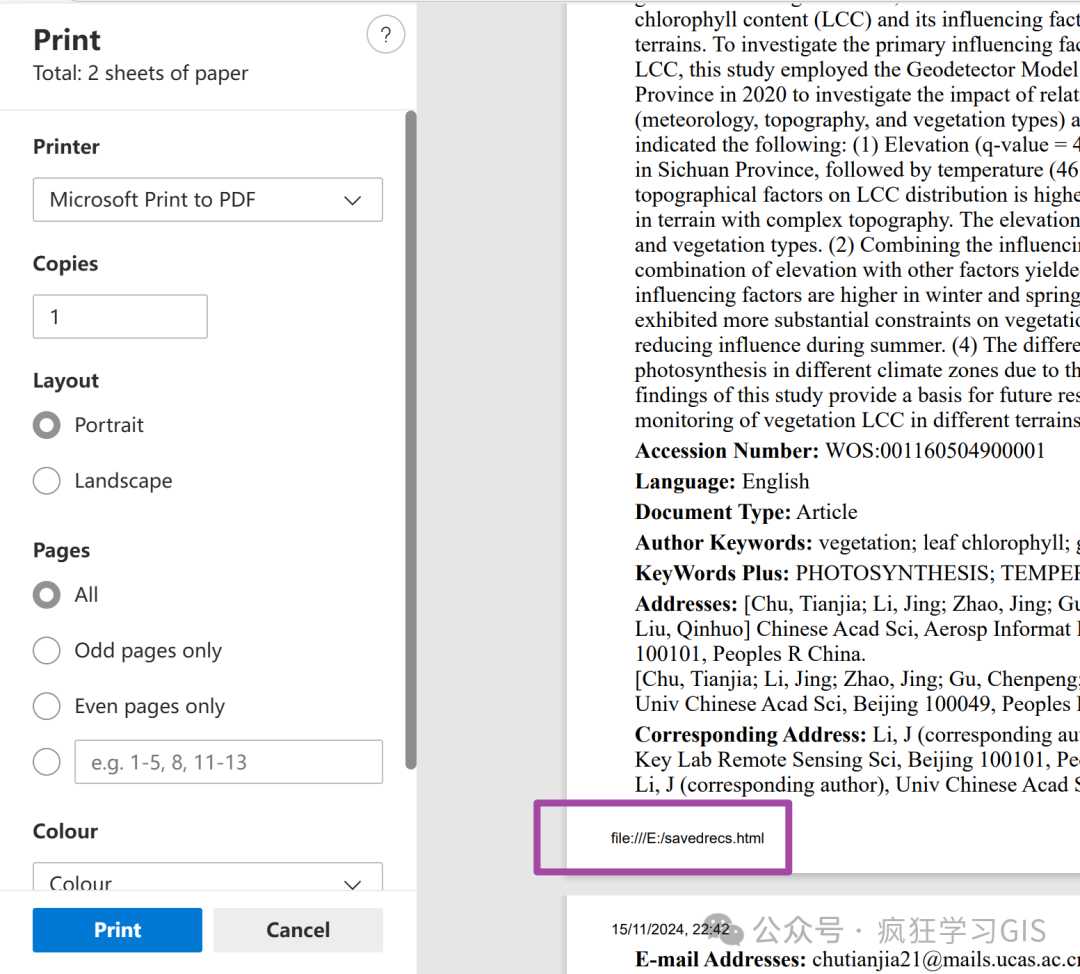
Task: Click the print settings scrollbar
Action: tap(411, 439)
